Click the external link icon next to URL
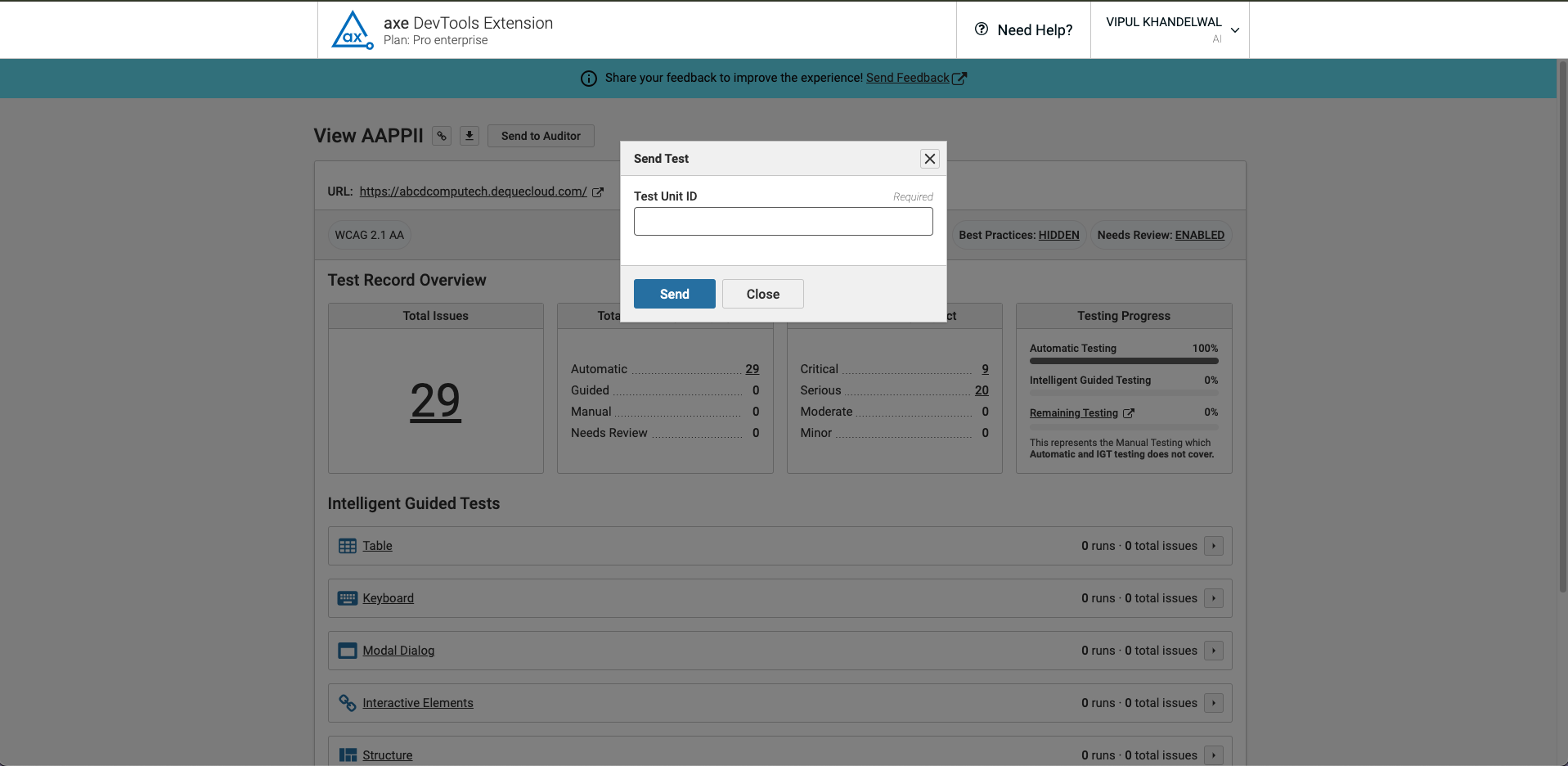Image resolution: width=1568 pixels, height=766 pixels. 598,192
